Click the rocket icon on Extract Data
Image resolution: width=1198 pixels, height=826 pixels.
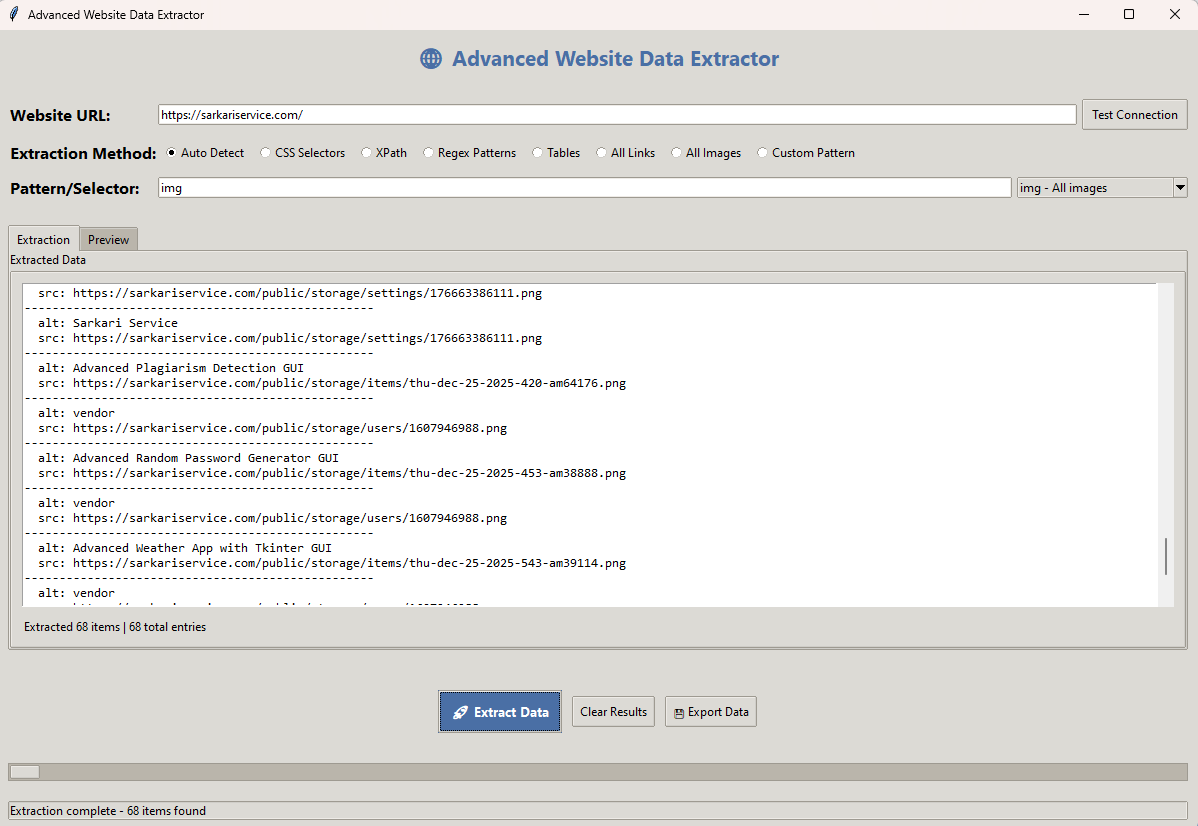(460, 712)
